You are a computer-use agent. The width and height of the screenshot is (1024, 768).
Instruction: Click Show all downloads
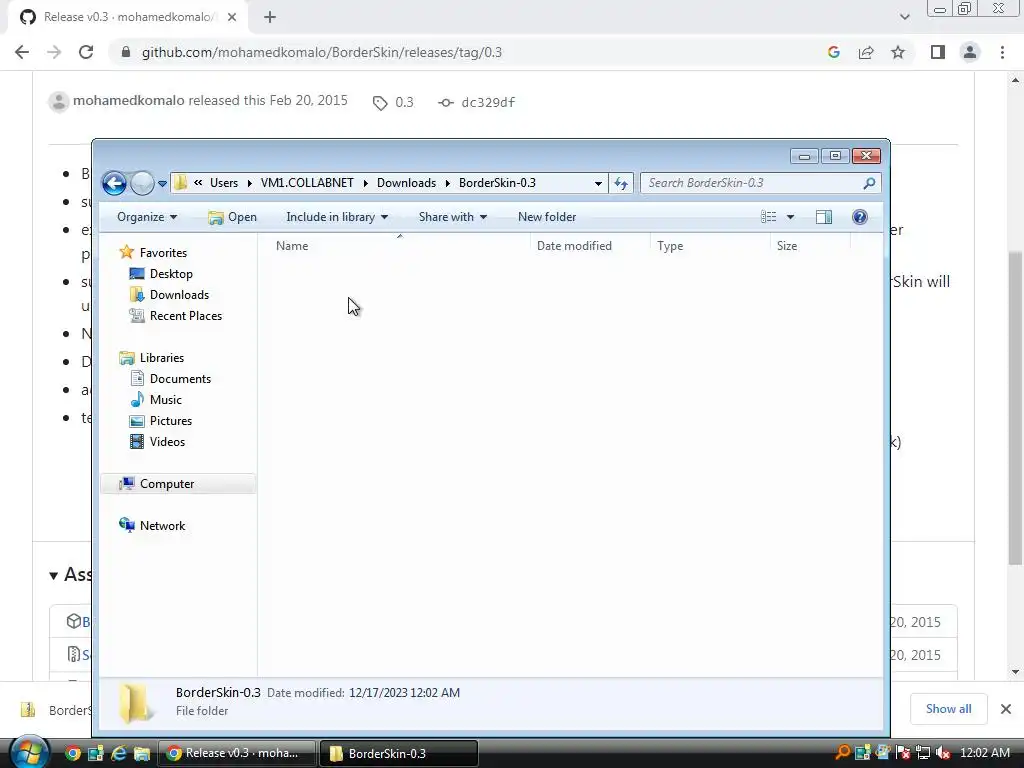coord(948,709)
